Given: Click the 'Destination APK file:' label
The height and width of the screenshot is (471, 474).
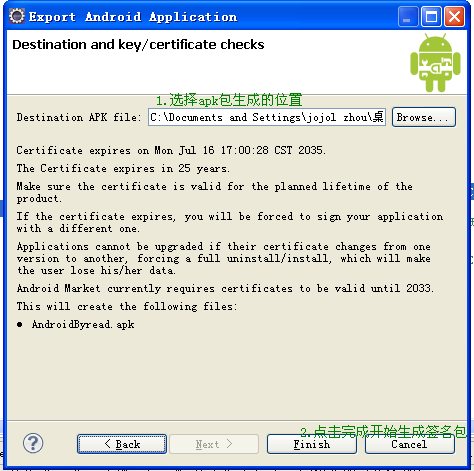Looking at the screenshot, I should (79, 117).
